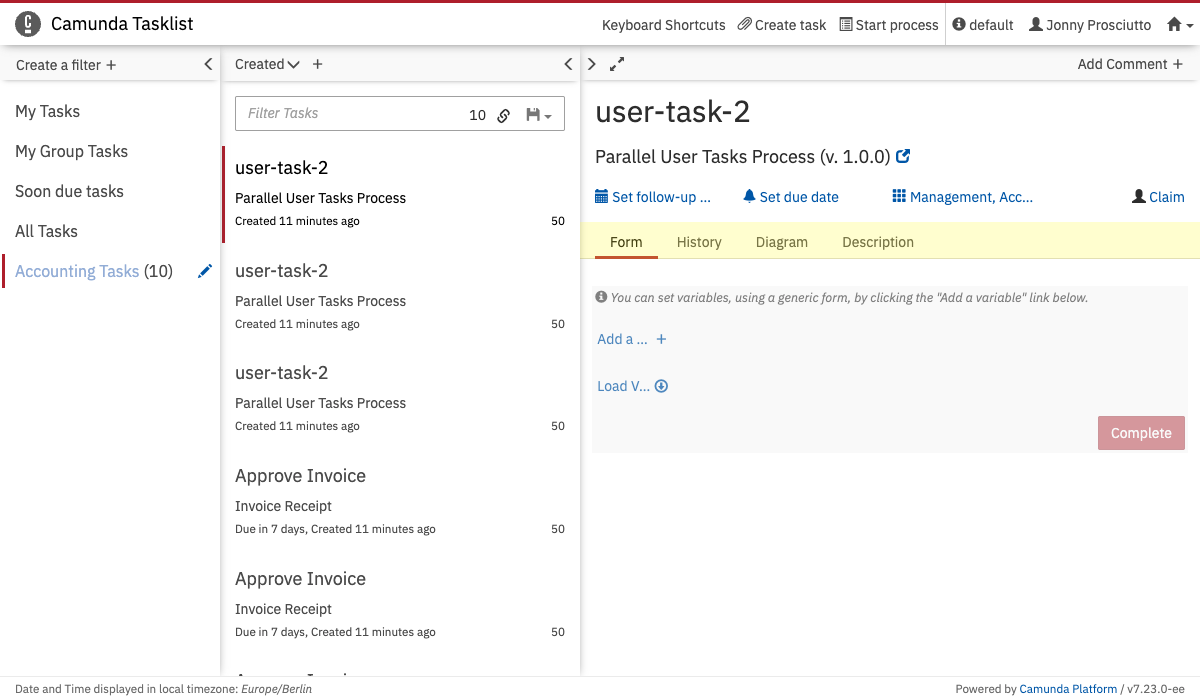Viewport: 1200px width, 700px height.
Task: Select the All Tasks filter
Action: coord(46,231)
